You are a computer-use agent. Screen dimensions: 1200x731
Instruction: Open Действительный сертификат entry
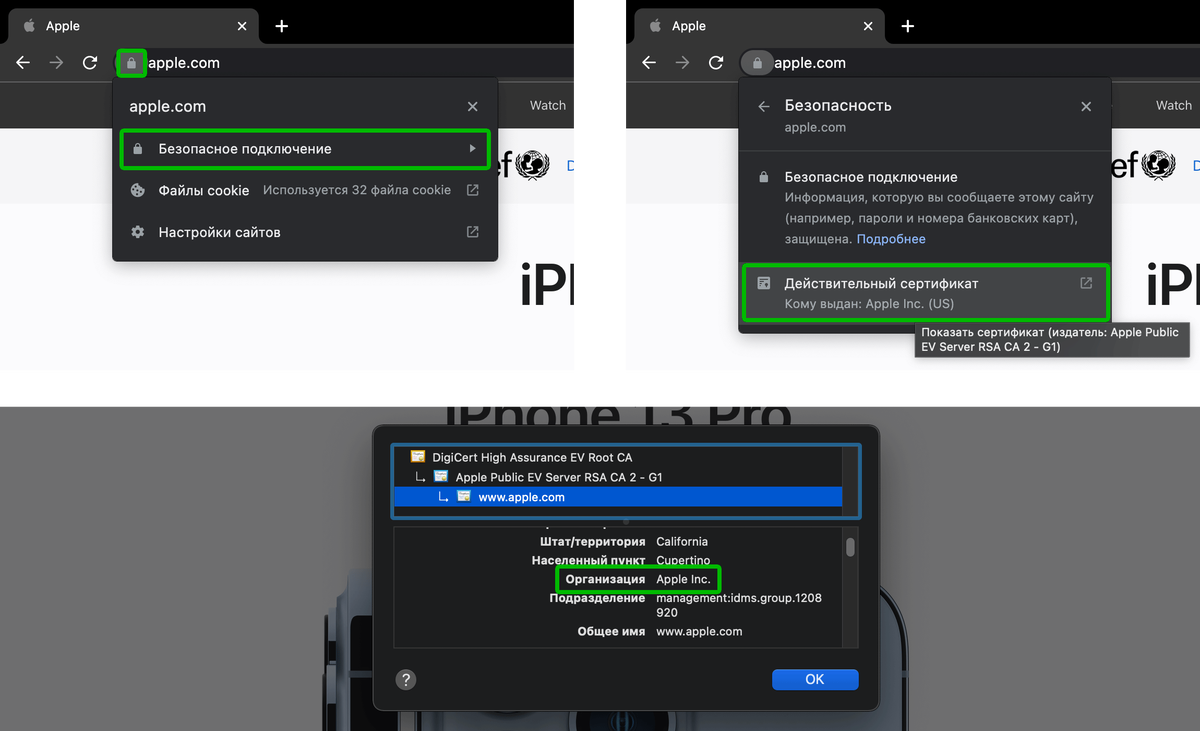926,292
